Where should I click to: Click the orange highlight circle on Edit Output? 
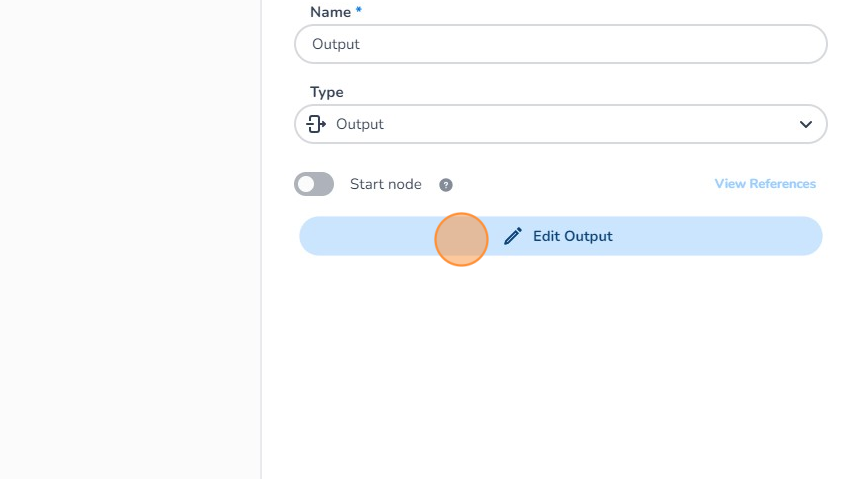click(x=461, y=240)
